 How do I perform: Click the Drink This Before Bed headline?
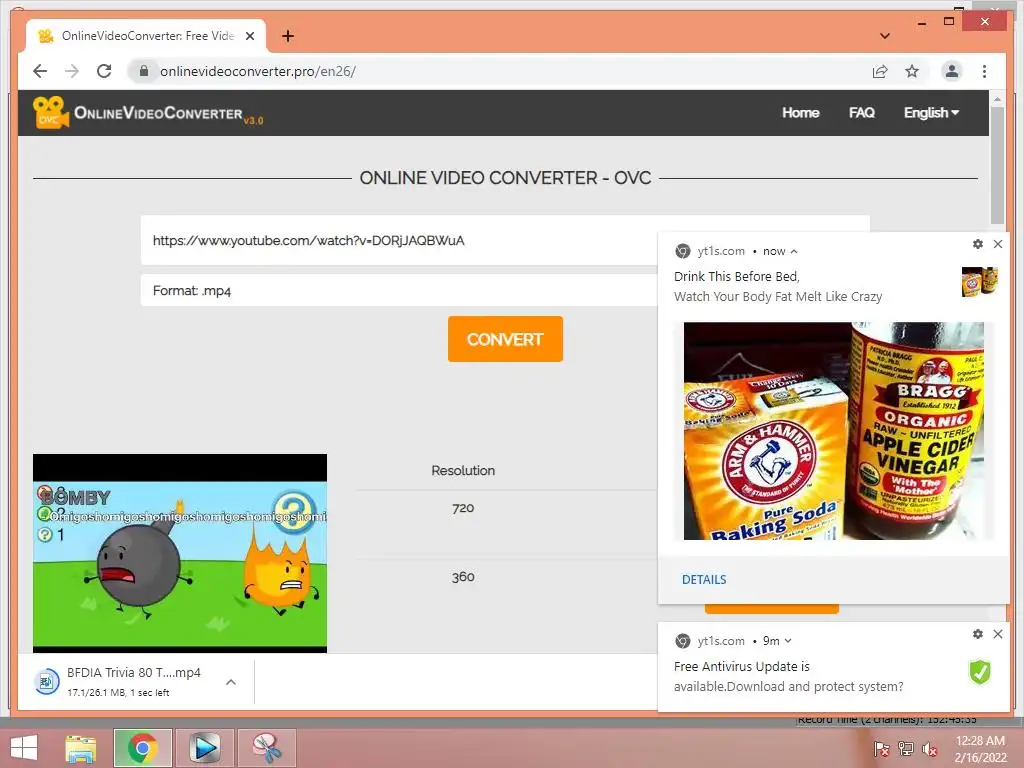(737, 276)
